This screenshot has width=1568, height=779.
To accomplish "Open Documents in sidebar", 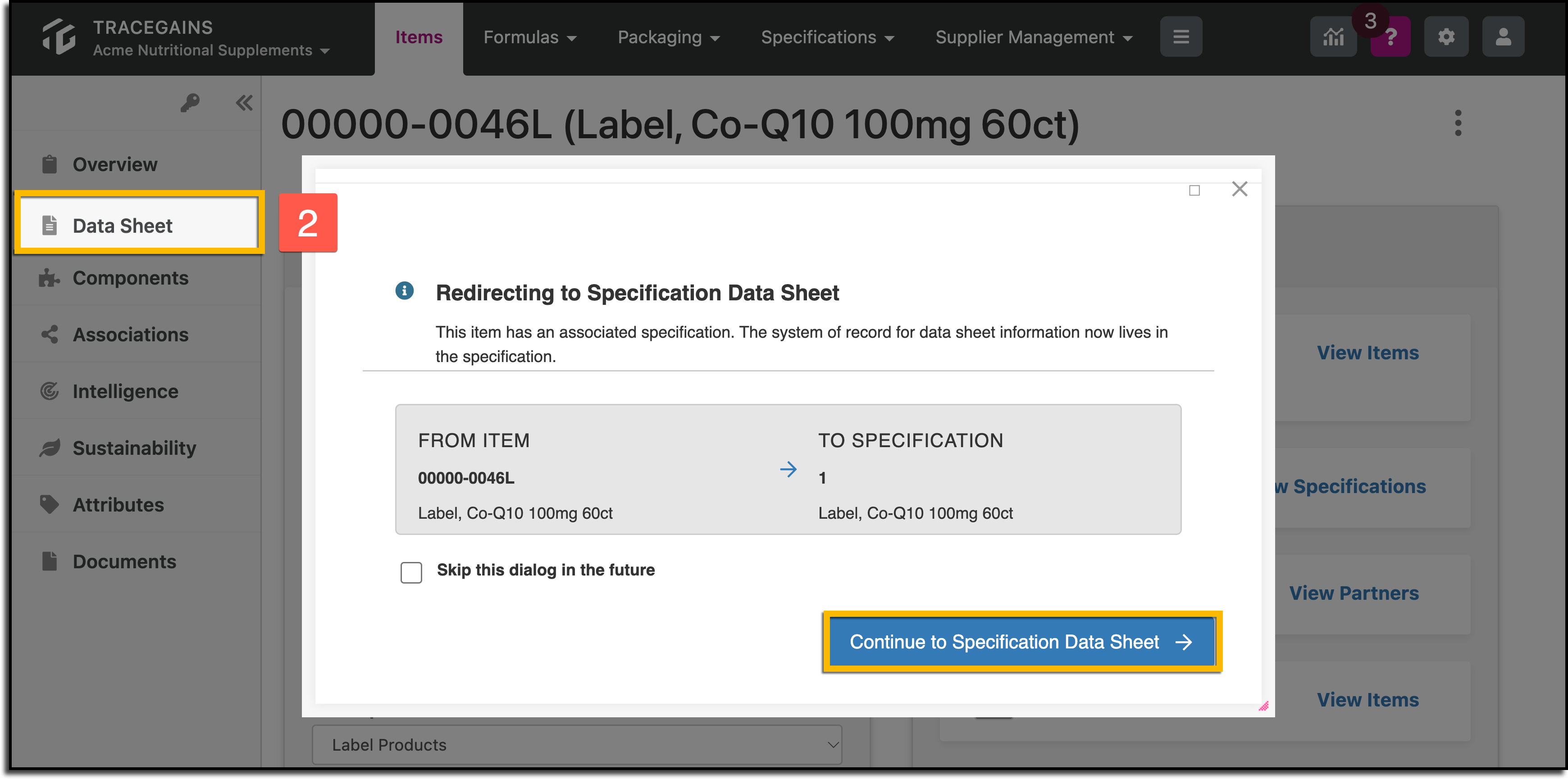I will pyautogui.click(x=137, y=562).
